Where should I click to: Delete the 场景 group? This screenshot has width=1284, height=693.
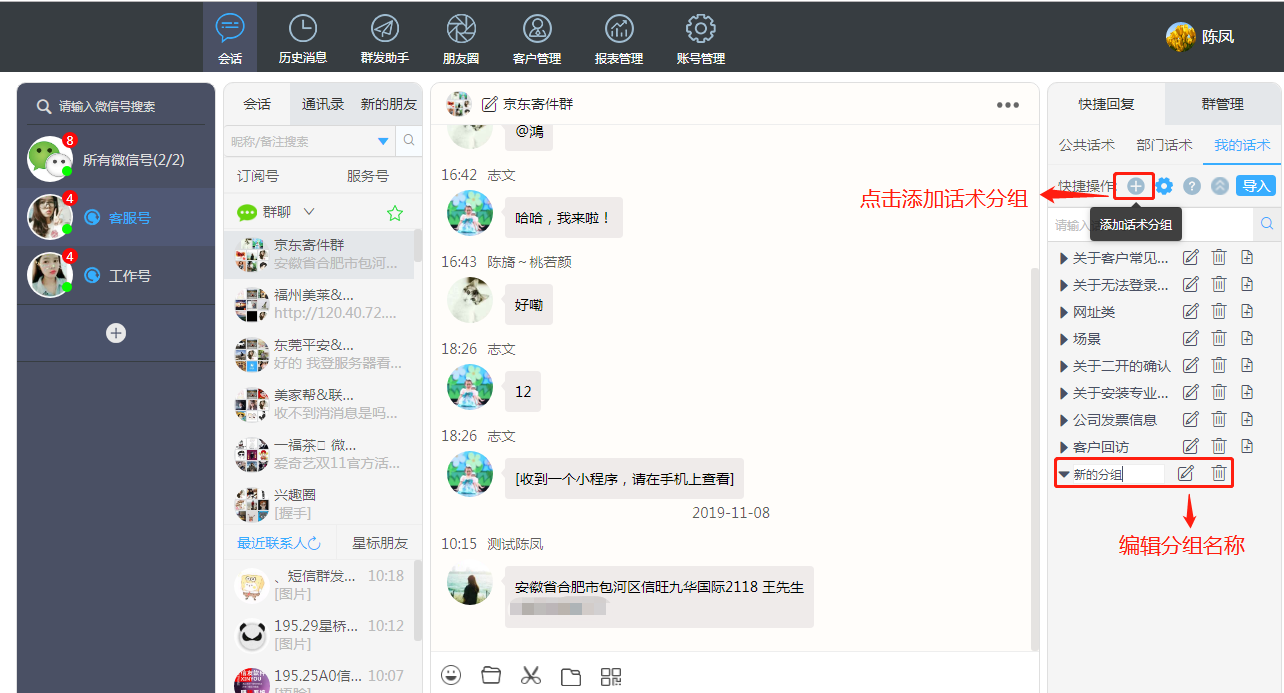(1219, 339)
